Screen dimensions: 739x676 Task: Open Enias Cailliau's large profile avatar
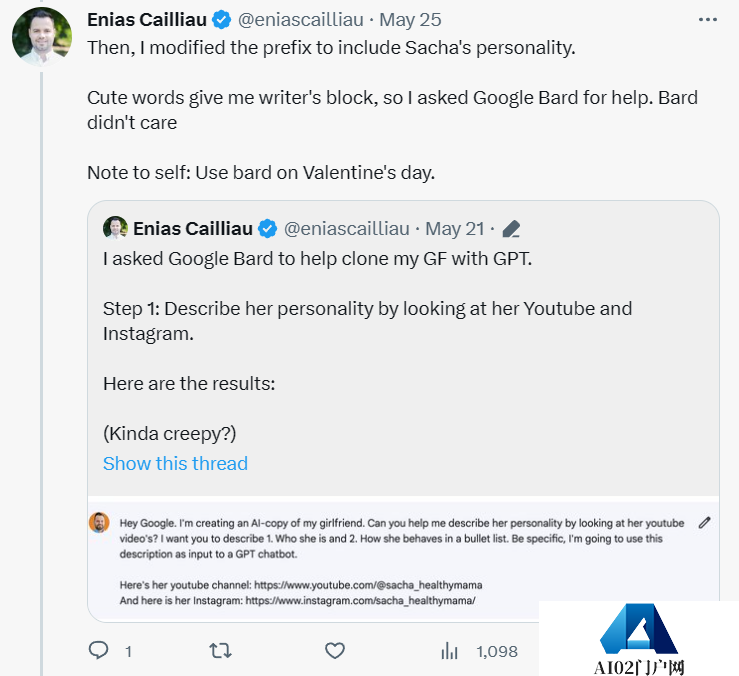pyautogui.click(x=41, y=37)
